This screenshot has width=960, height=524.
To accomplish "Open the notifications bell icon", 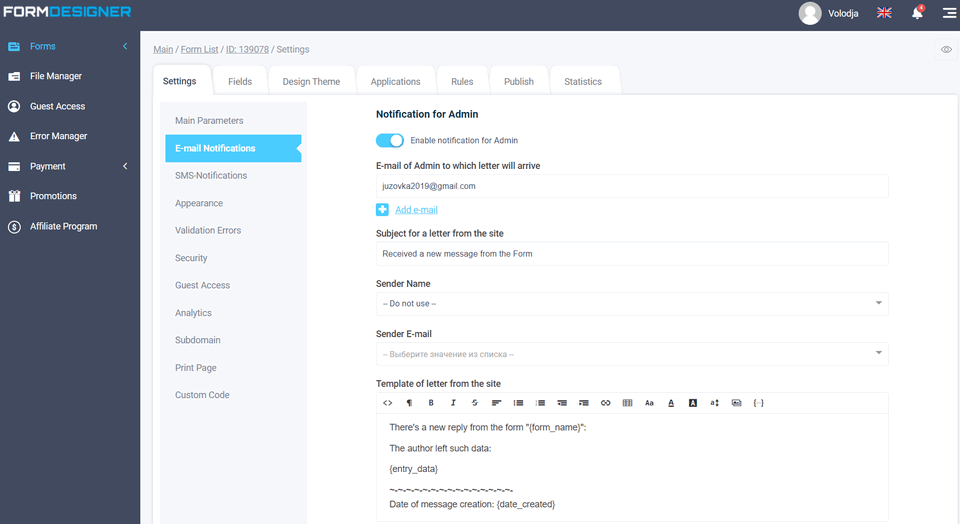I will (x=916, y=13).
